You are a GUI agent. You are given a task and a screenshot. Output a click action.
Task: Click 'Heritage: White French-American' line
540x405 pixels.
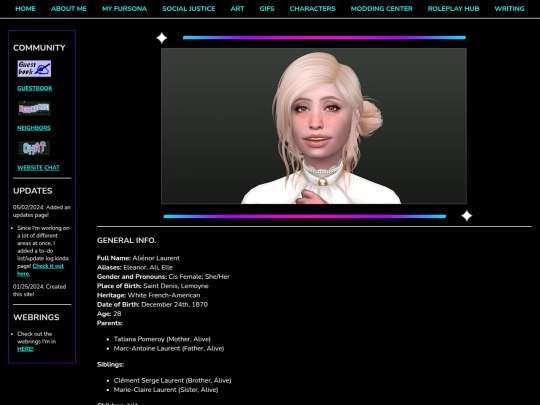tap(148, 295)
